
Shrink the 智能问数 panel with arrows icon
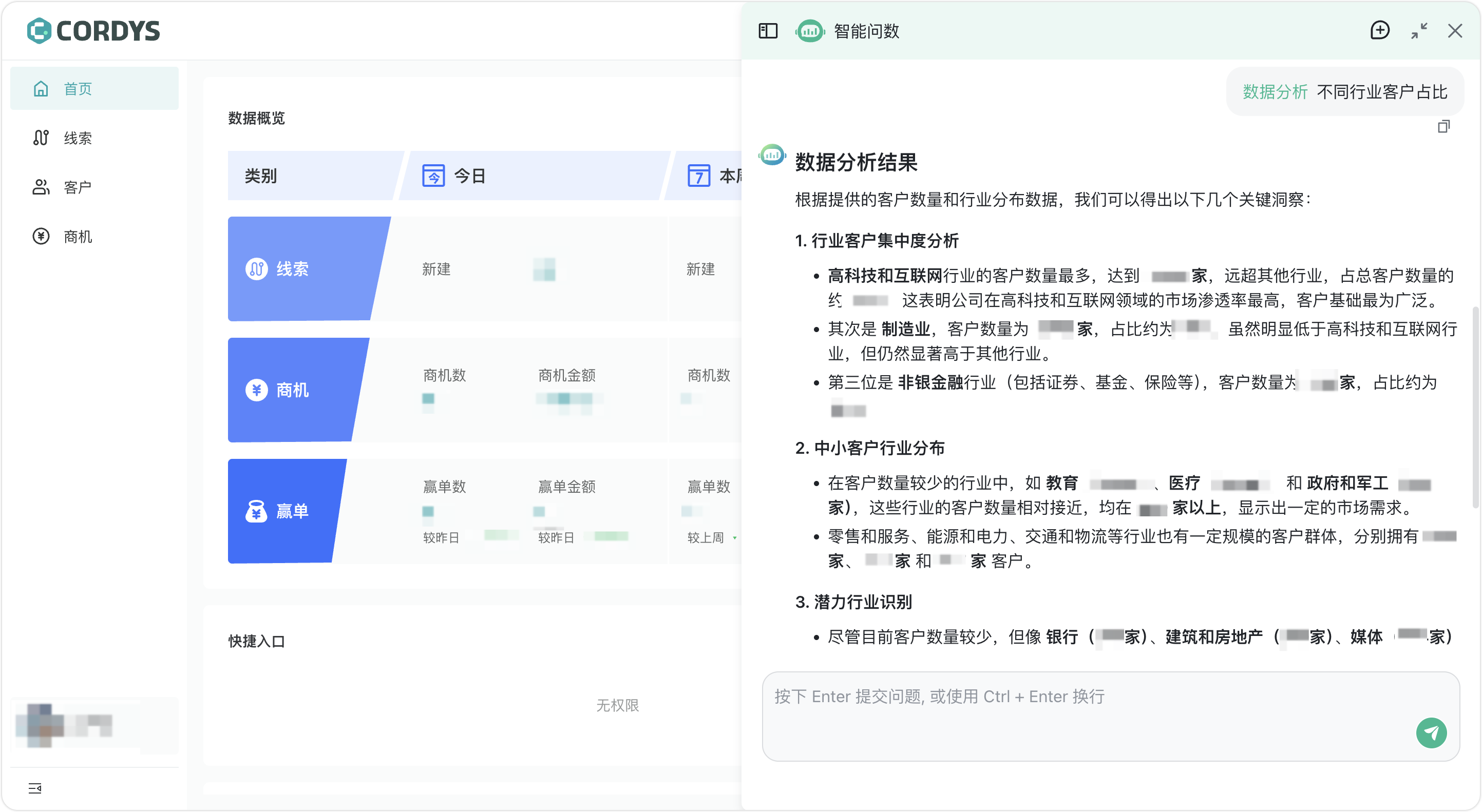pos(1419,30)
